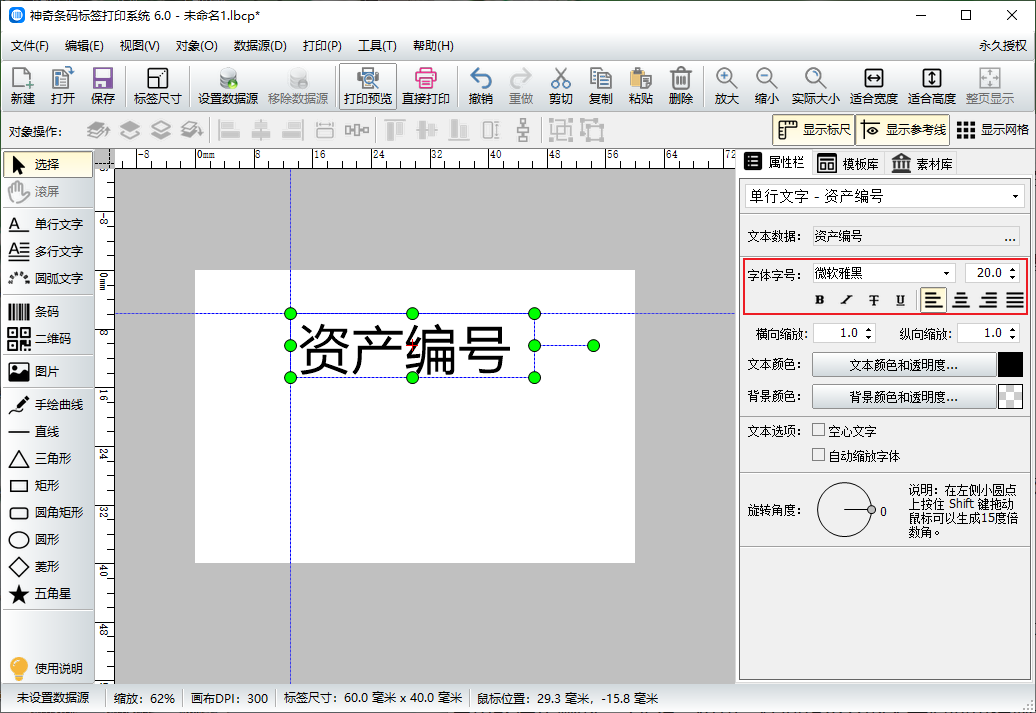
Task: Select the 矩形 rectangle tool
Action: click(47, 486)
